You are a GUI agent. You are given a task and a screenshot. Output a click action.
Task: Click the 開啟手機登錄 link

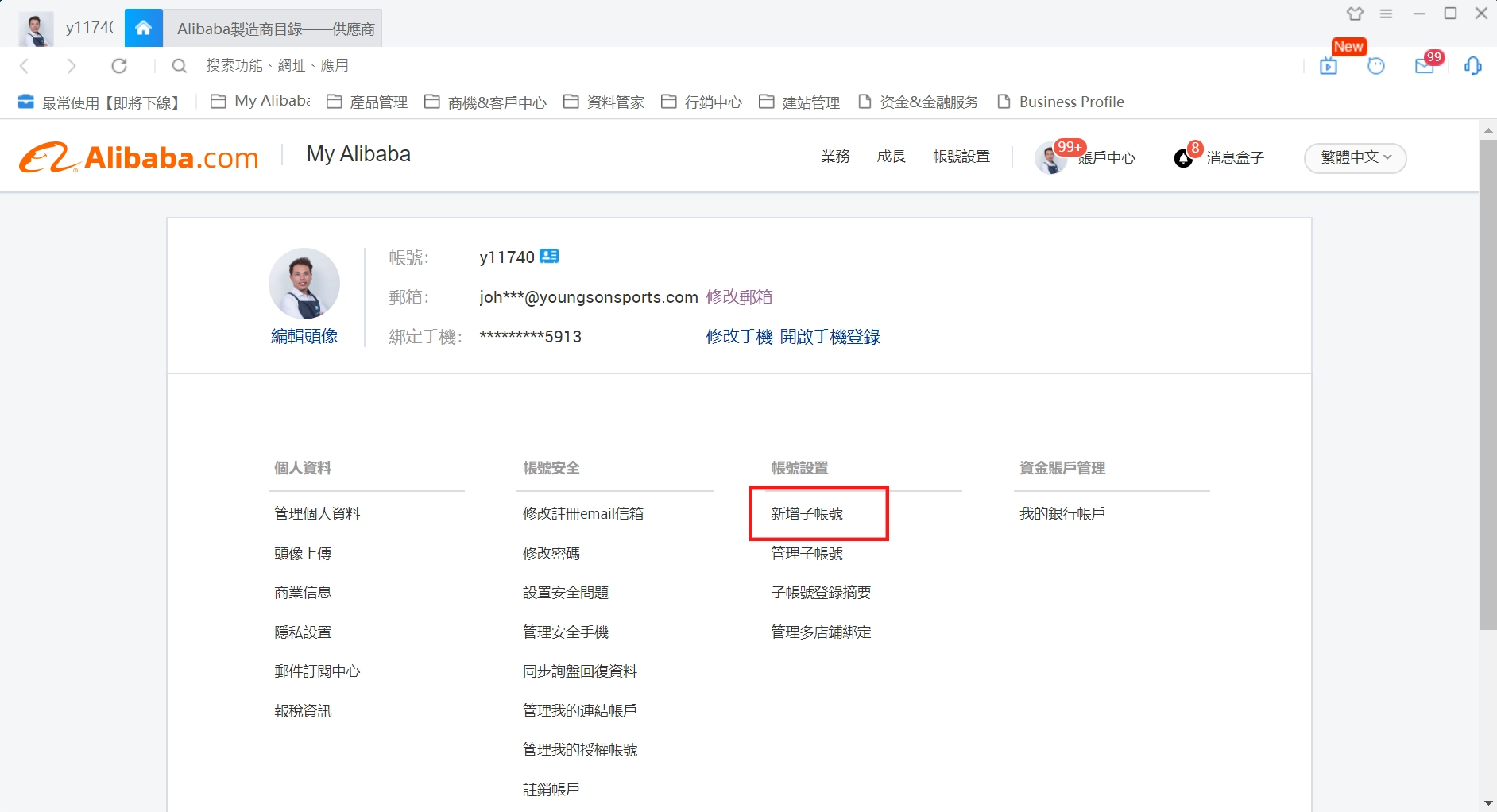tap(830, 336)
